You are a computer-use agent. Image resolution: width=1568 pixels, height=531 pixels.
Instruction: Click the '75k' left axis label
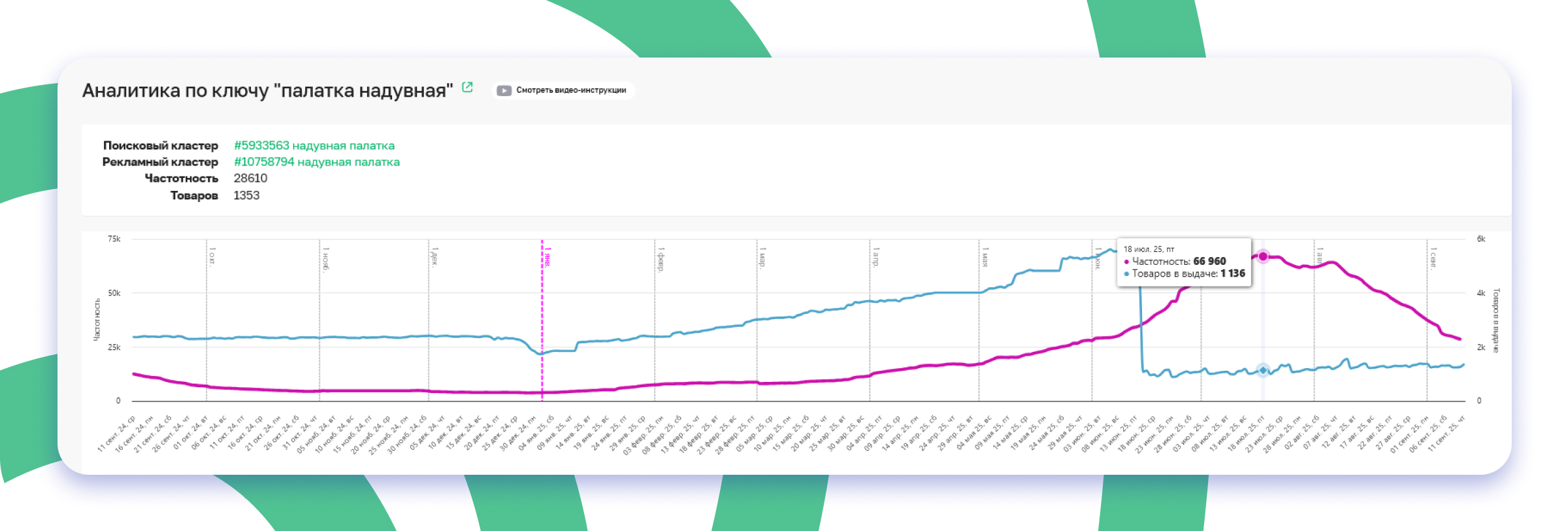pos(114,239)
